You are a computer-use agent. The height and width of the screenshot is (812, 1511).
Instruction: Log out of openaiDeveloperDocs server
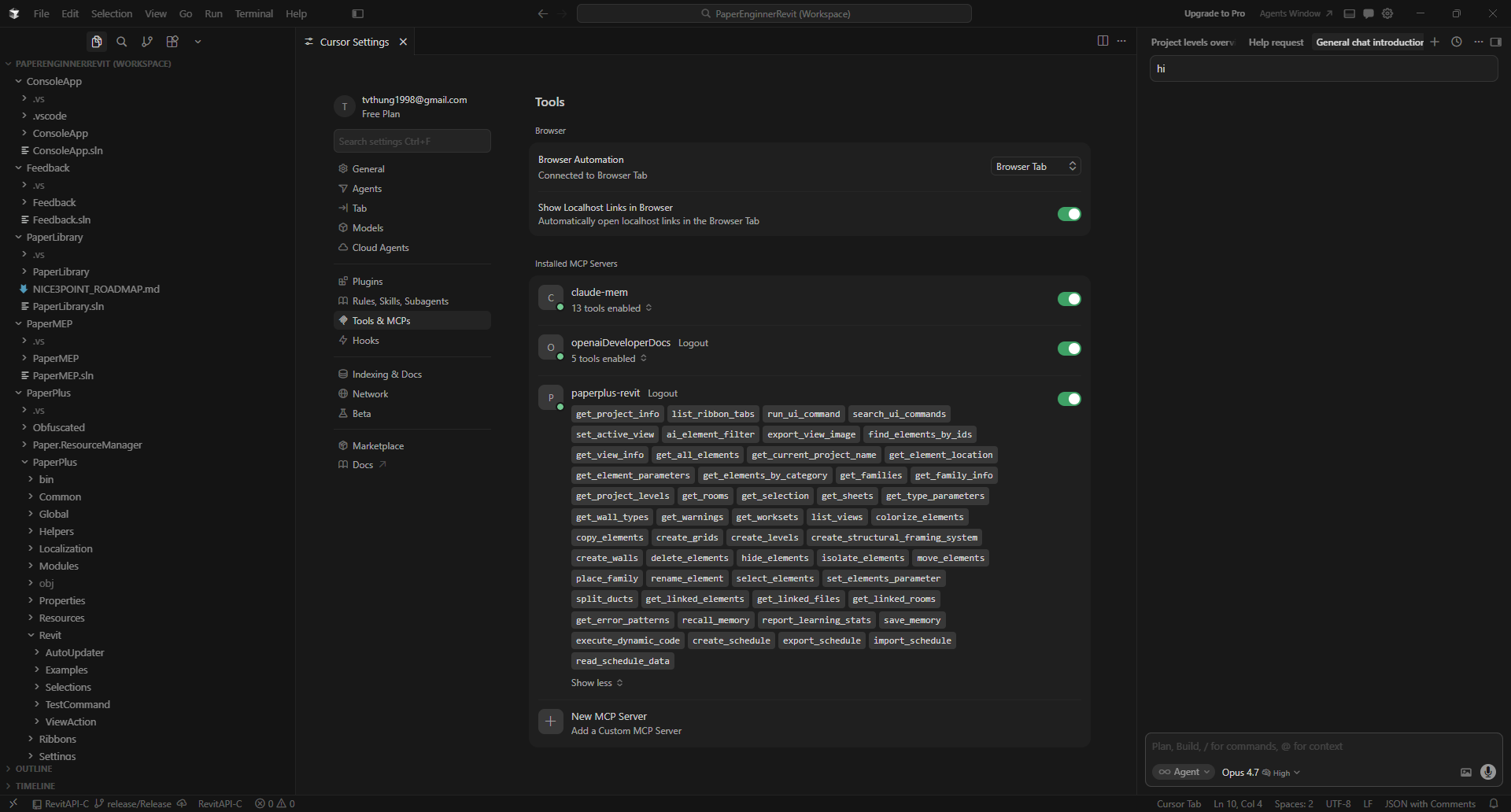(x=693, y=343)
